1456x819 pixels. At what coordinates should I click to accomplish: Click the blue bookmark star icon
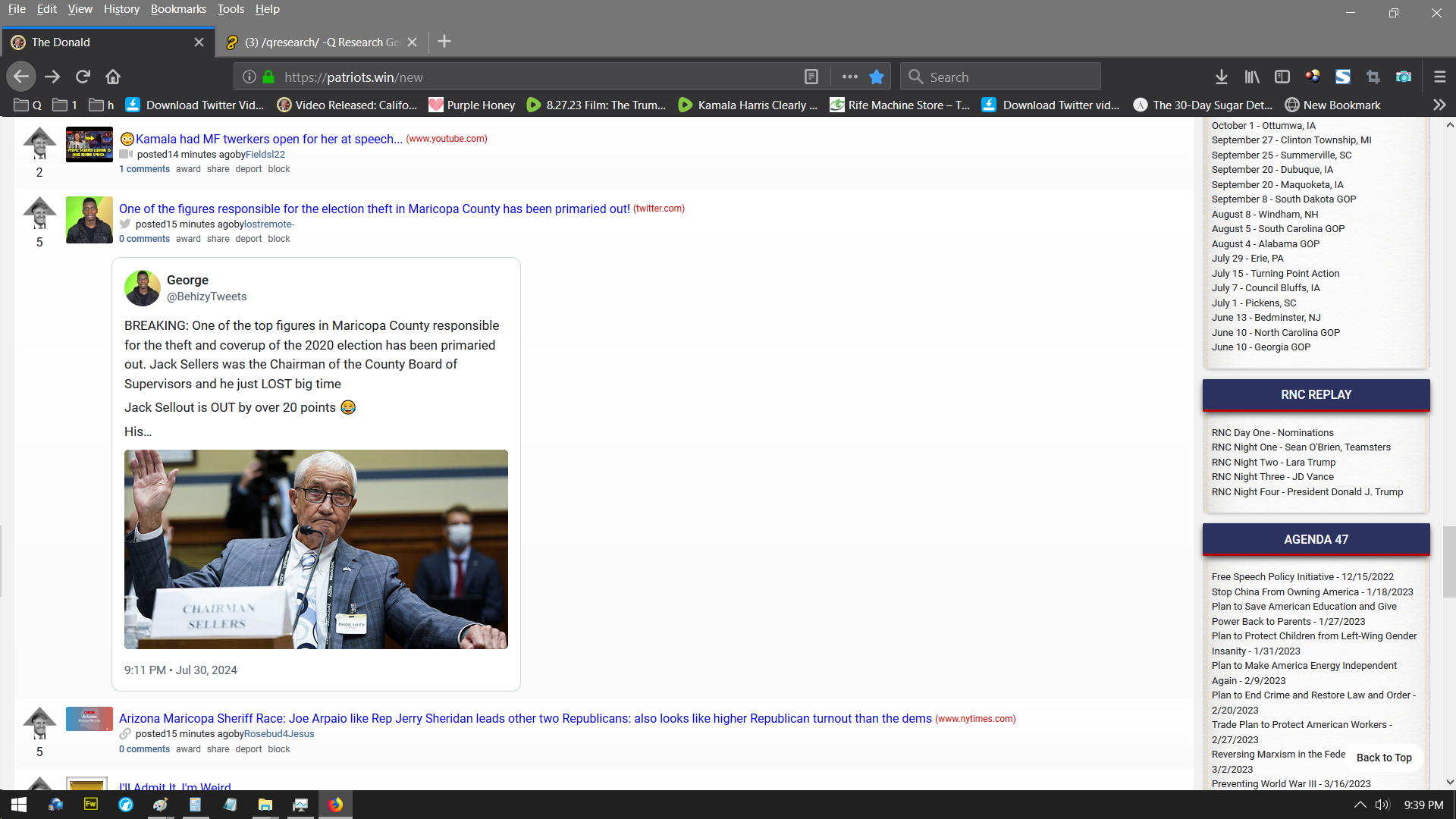877,77
